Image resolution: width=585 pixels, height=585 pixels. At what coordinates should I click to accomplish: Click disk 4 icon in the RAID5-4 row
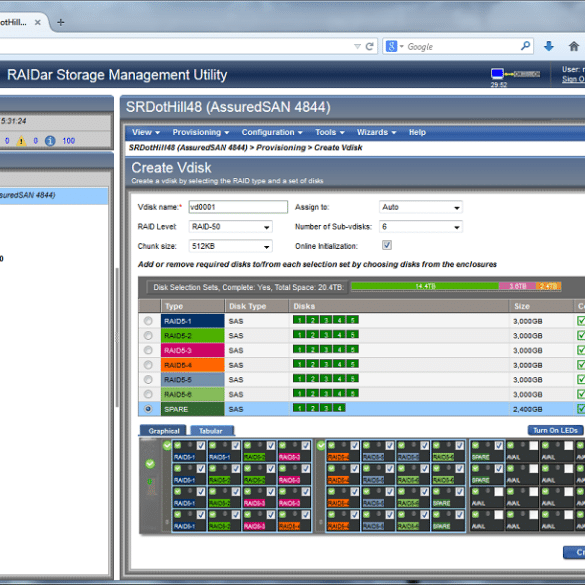click(x=339, y=364)
